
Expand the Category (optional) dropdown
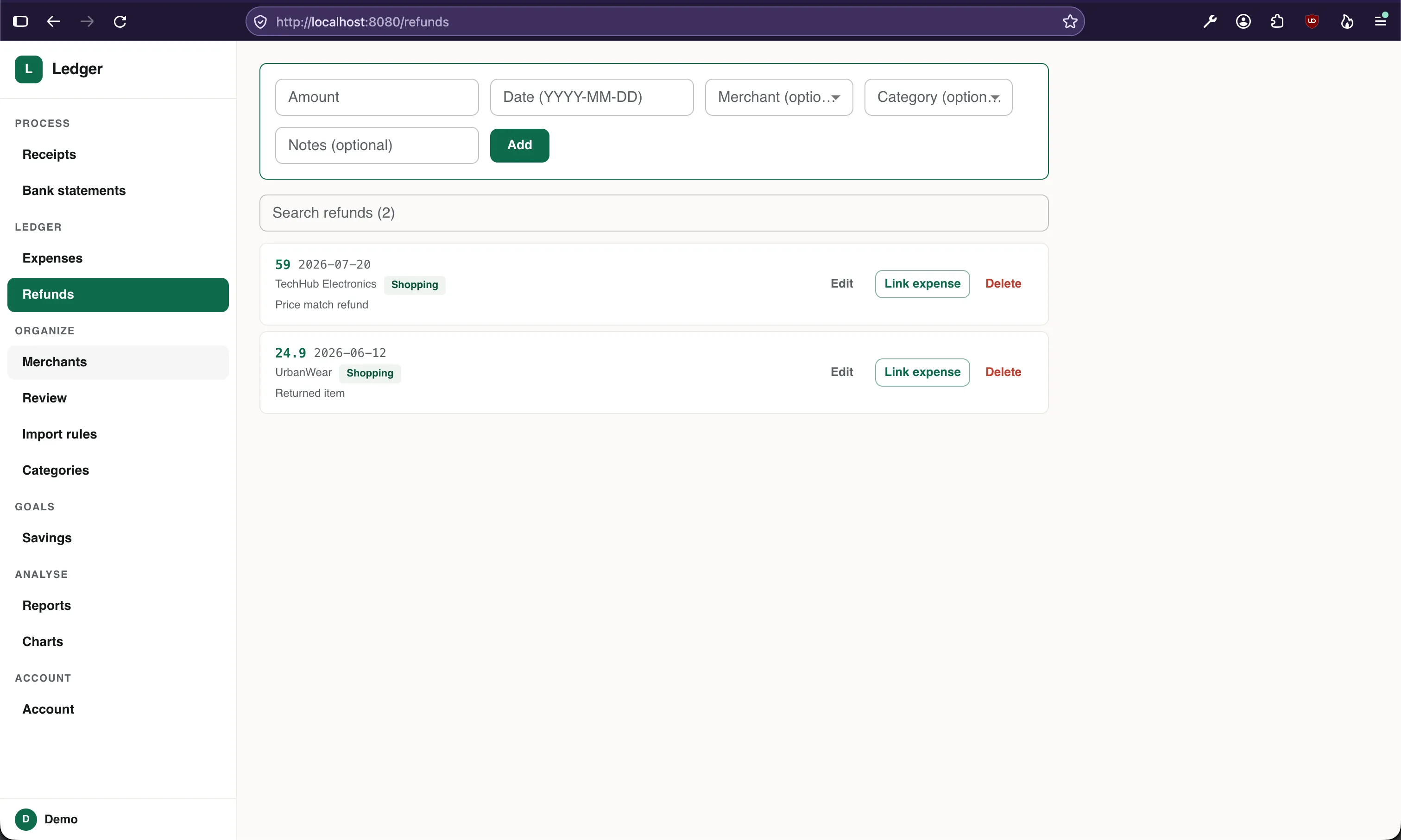tap(938, 97)
